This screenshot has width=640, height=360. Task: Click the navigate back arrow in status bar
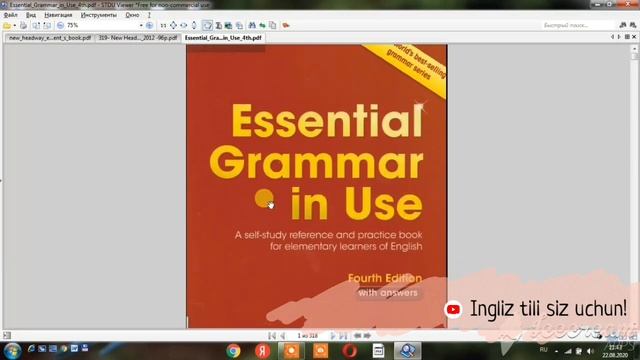tap(358, 336)
